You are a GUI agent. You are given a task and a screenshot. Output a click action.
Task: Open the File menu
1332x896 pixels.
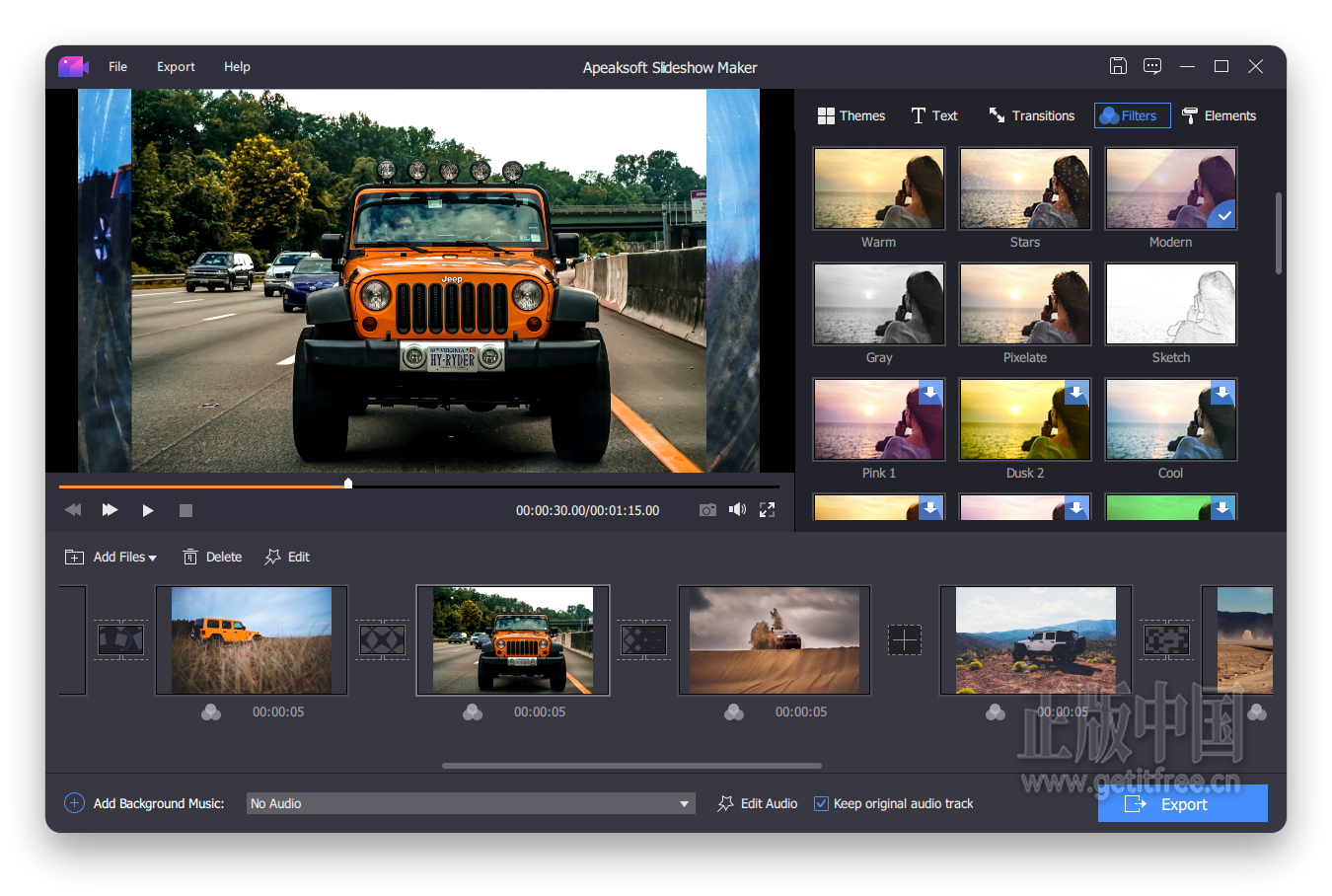(x=117, y=66)
